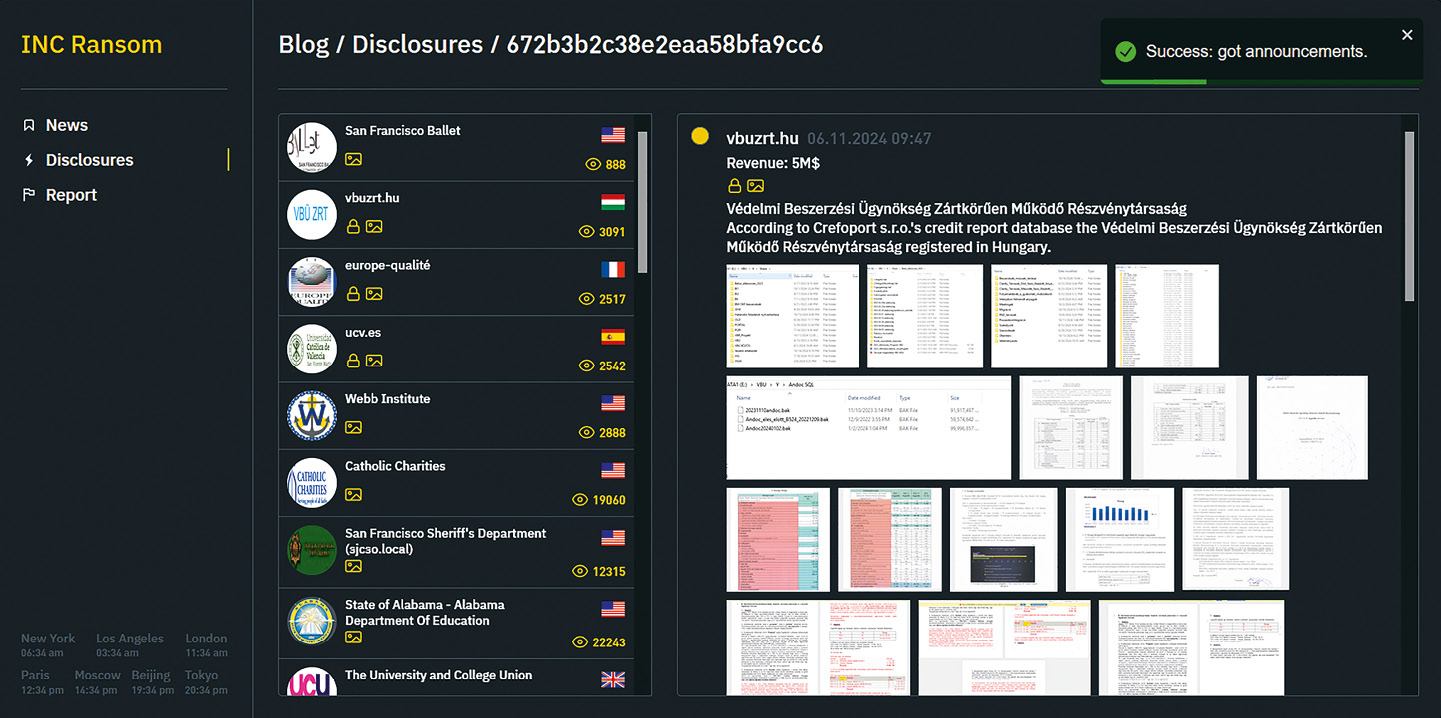Click the europe-qualité logo
Viewport: 1441px width, 718px height.
[312, 282]
